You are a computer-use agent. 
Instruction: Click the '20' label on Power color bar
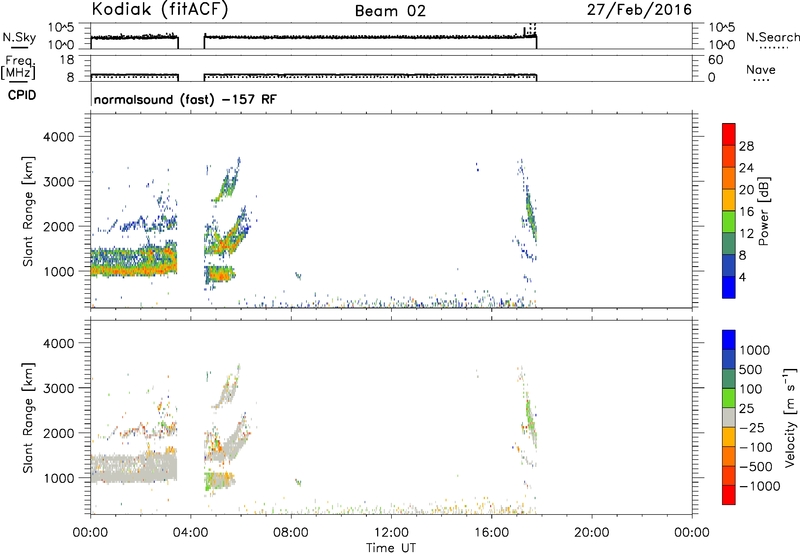tap(746, 190)
